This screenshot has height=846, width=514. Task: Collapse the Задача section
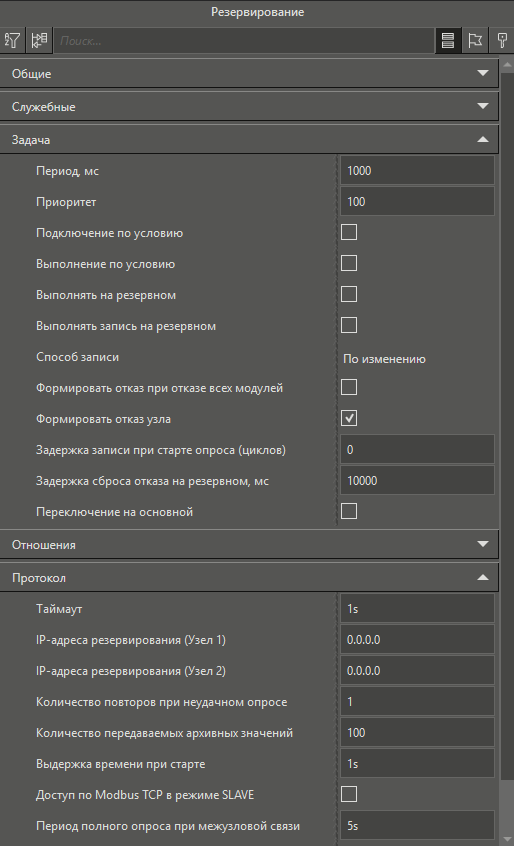tap(249, 139)
